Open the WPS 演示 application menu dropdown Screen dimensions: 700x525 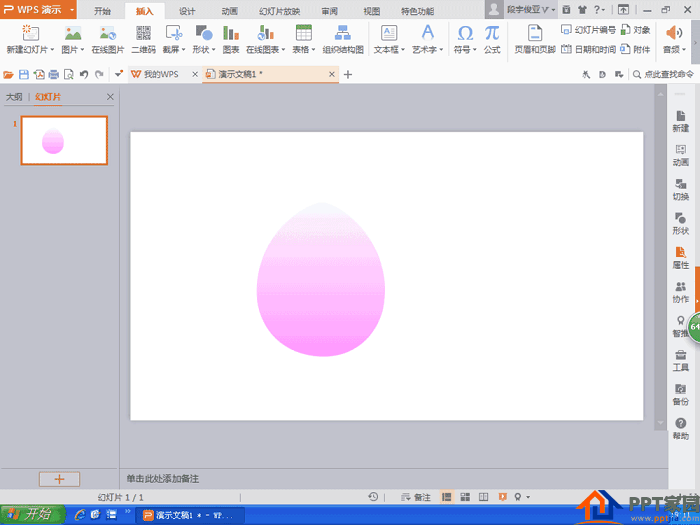pyautogui.click(x=71, y=10)
